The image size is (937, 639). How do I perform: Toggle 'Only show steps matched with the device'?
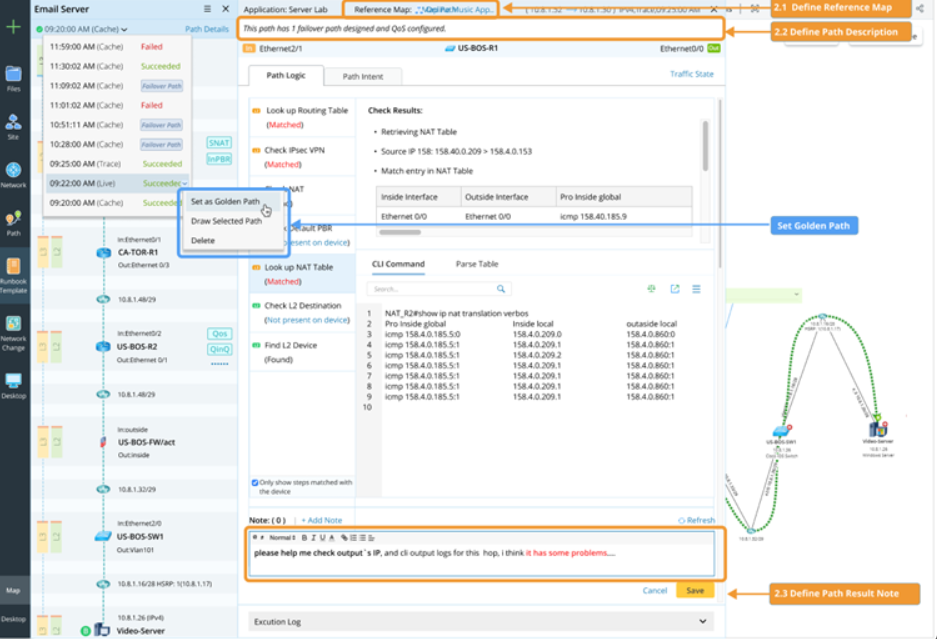(255, 482)
